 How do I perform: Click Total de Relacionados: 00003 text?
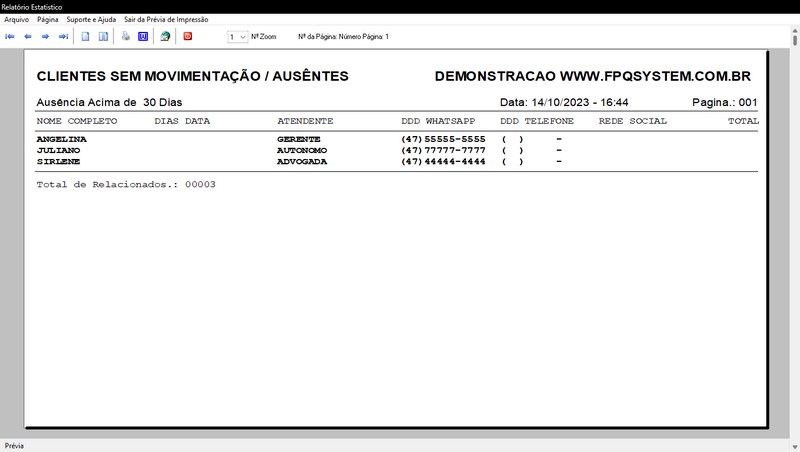[x=126, y=185]
